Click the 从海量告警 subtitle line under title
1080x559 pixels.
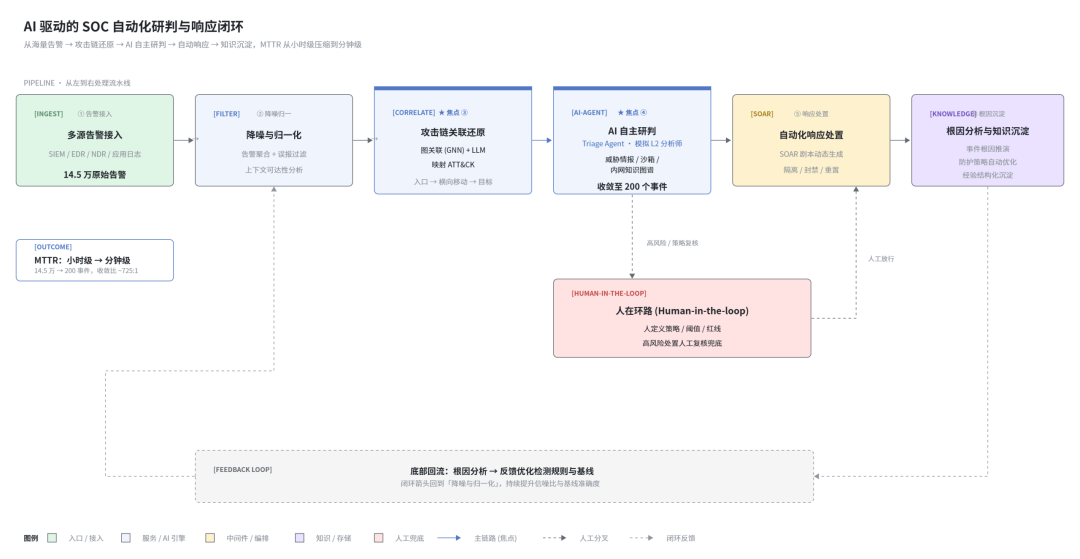coord(192,44)
